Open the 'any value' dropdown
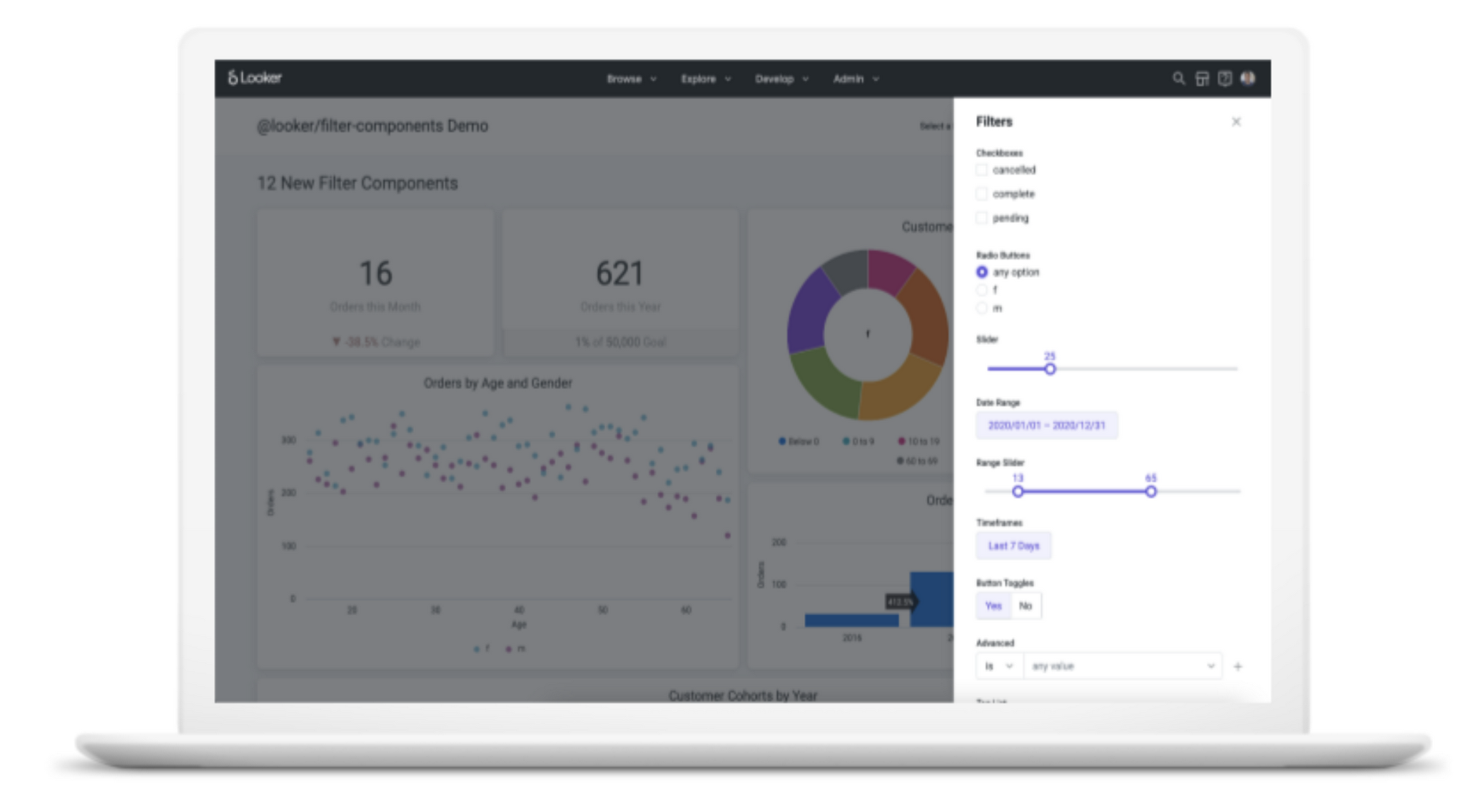 (1123, 666)
